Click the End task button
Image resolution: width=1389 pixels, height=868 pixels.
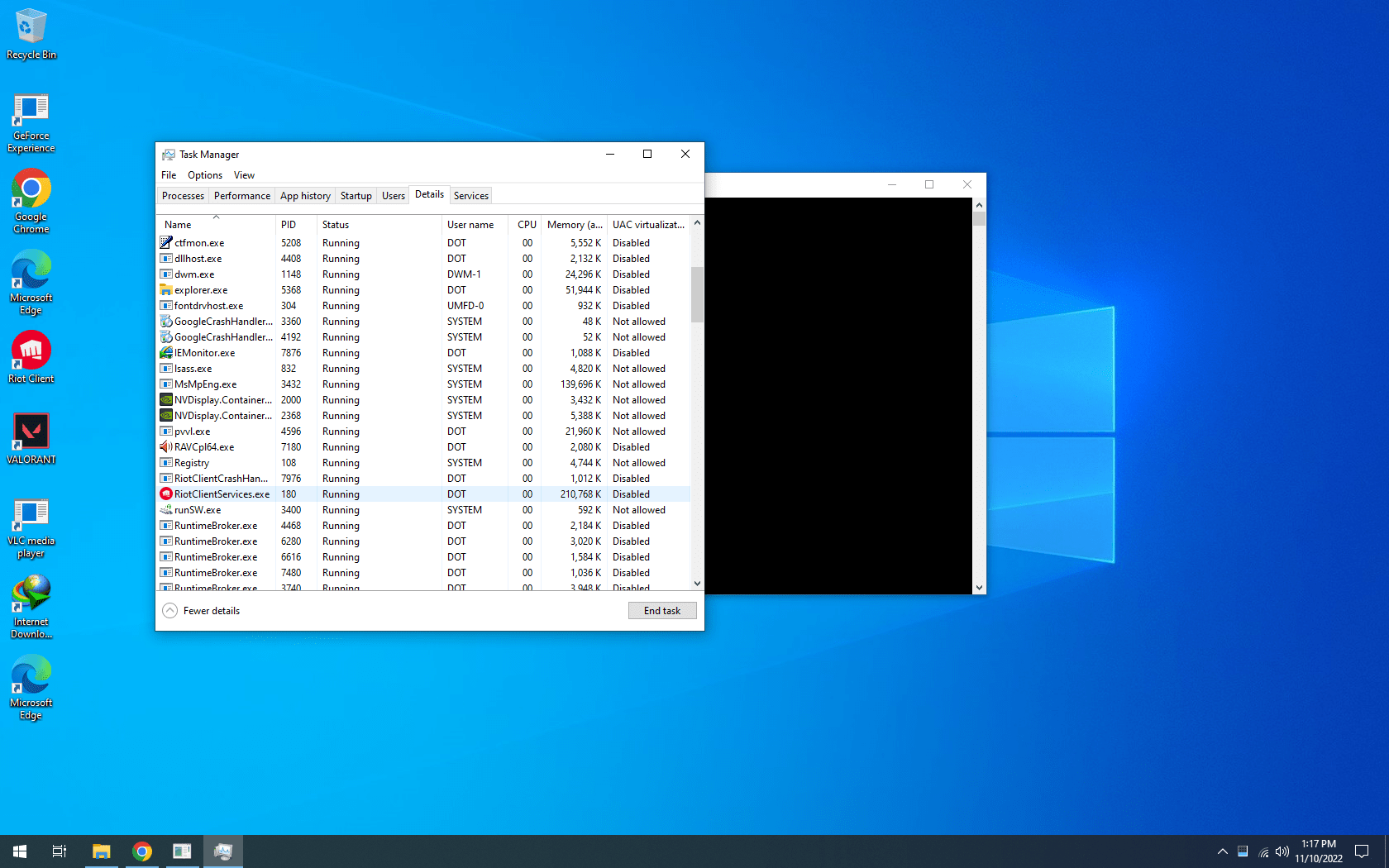(662, 611)
